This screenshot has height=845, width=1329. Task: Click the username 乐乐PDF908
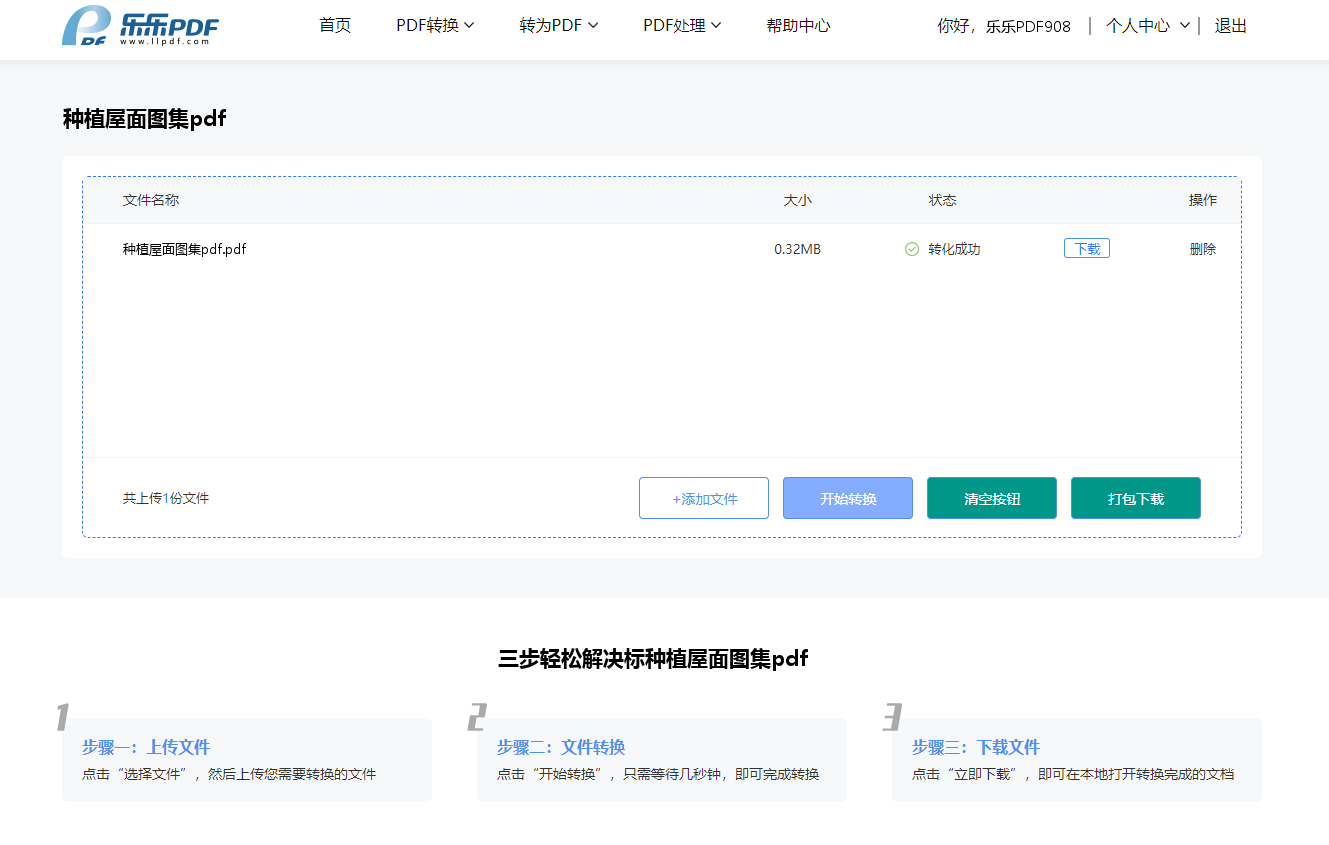(x=1028, y=27)
